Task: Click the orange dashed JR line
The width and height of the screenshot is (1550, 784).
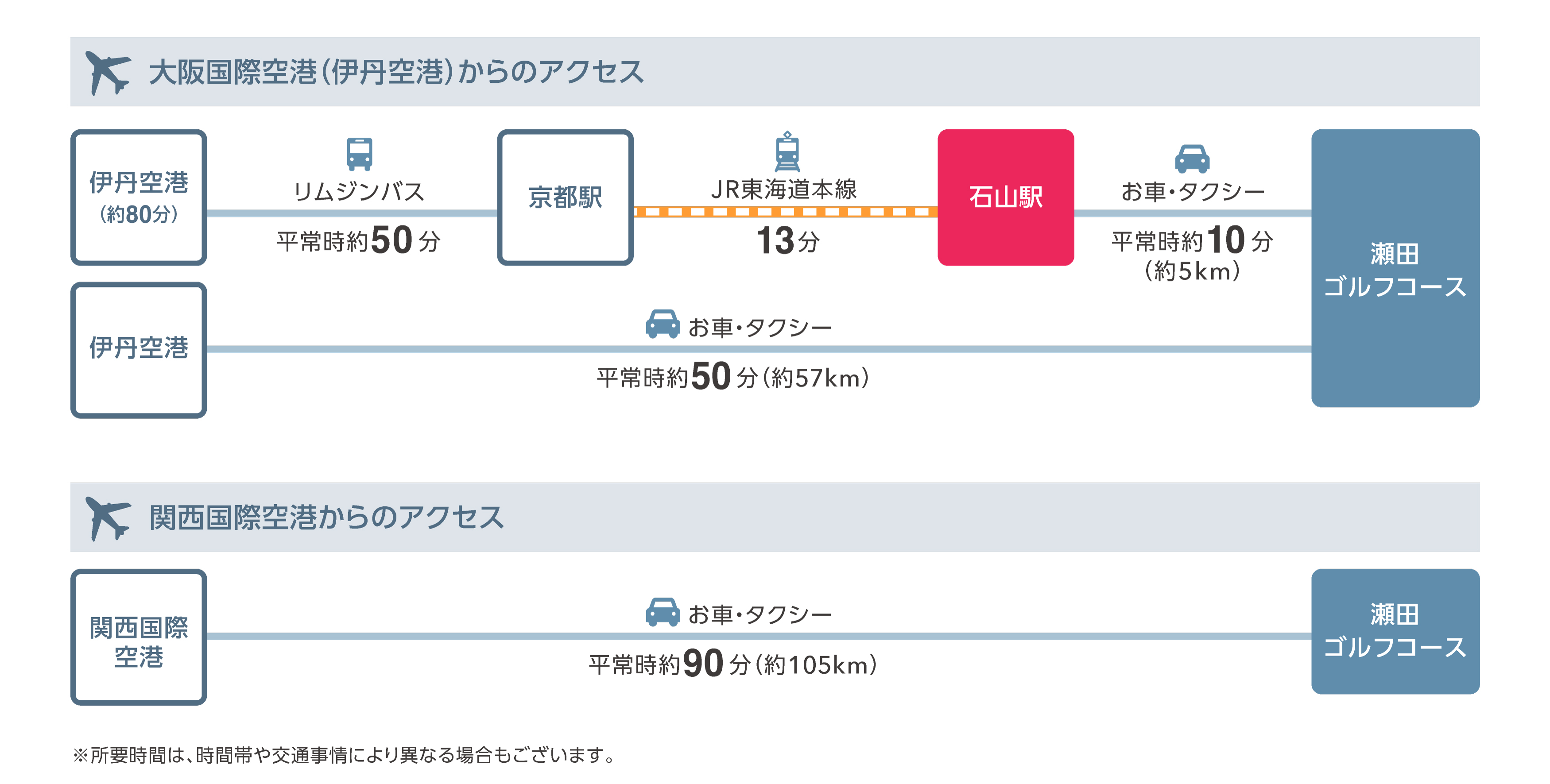Action: [x=785, y=212]
